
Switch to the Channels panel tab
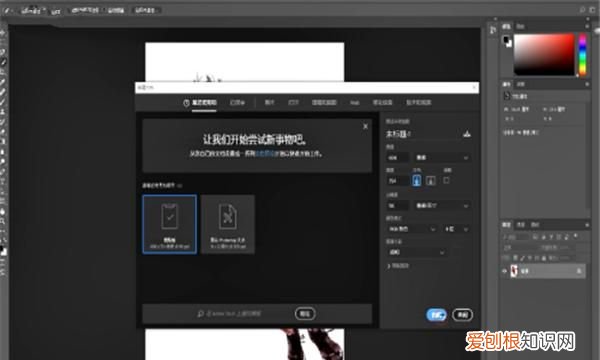coord(521,225)
